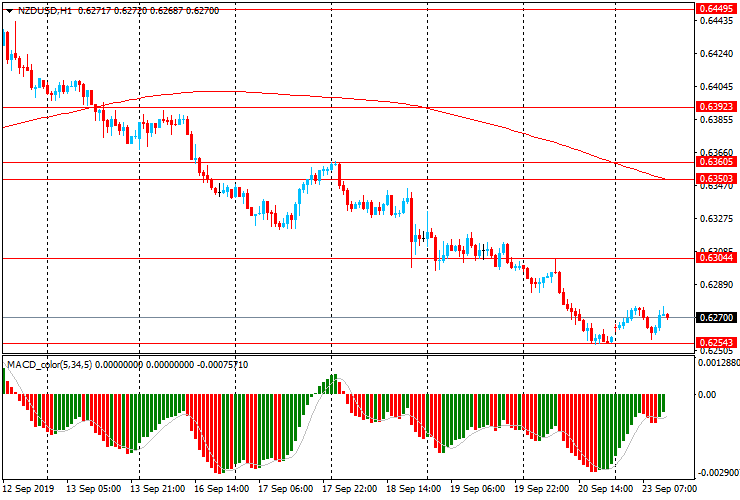
Task: Click the 12 Sep 2019 date label
Action: pos(29,489)
